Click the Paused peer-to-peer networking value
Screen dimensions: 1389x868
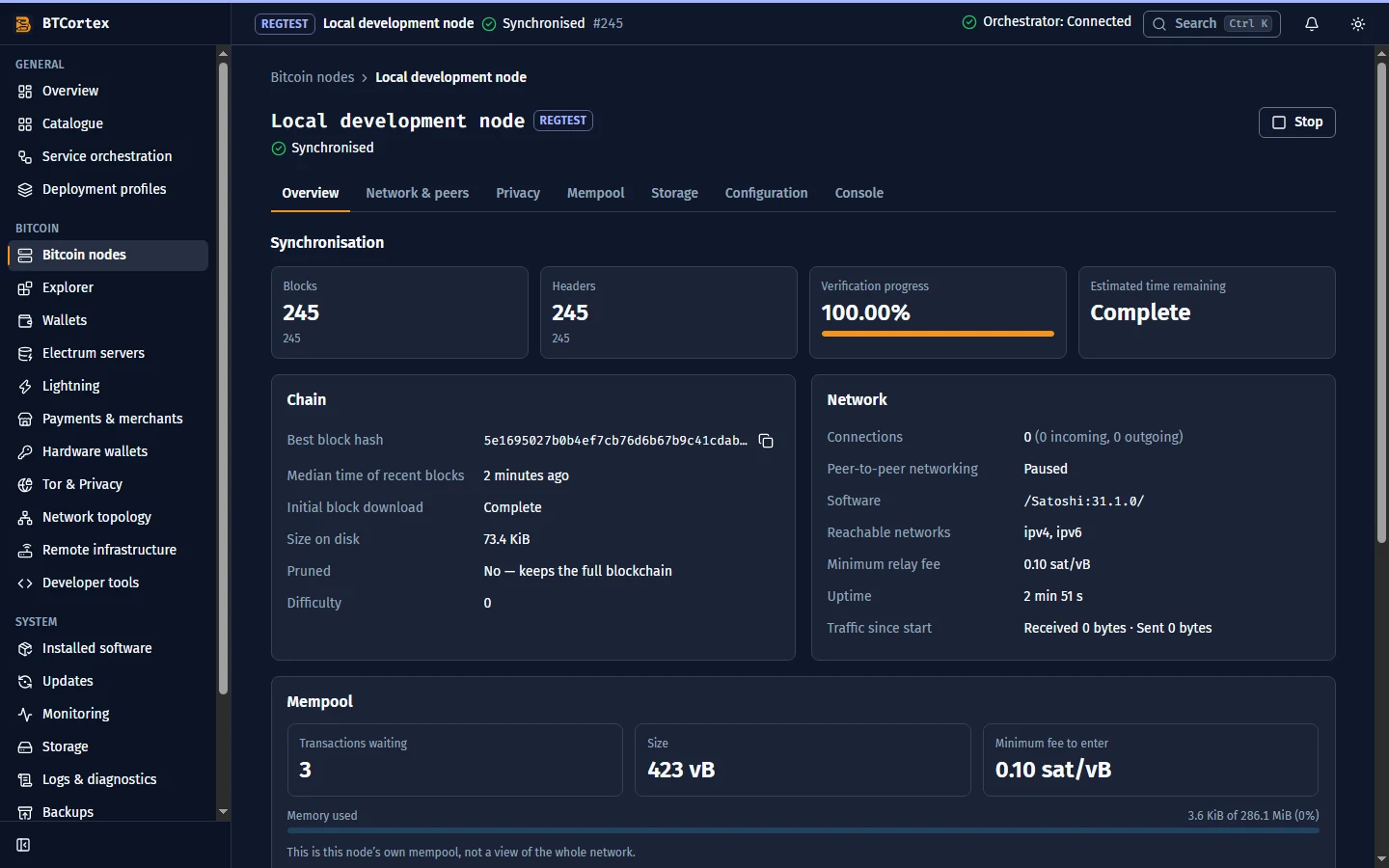tap(1046, 469)
